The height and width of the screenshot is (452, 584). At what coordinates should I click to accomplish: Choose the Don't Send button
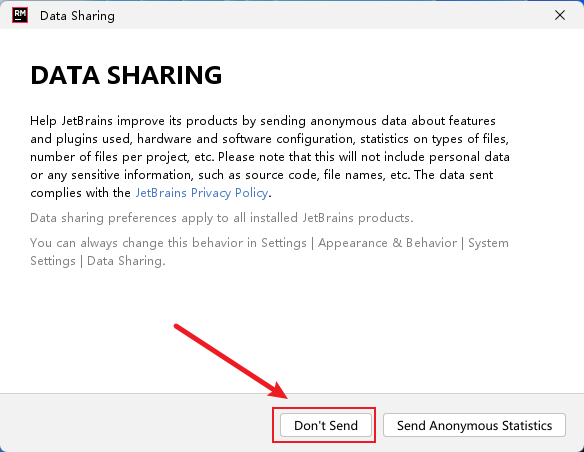326,425
